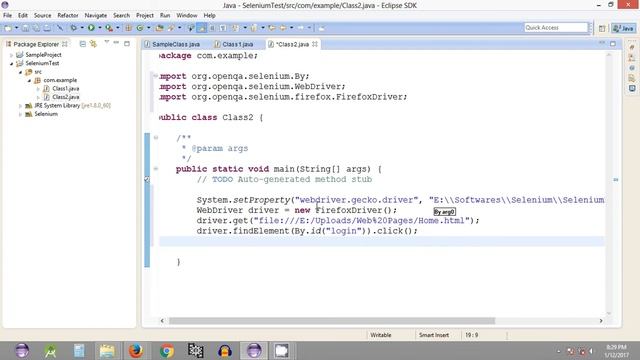
Task: Click the Firefox icon in the taskbar
Action: pyautogui.click(x=136, y=351)
